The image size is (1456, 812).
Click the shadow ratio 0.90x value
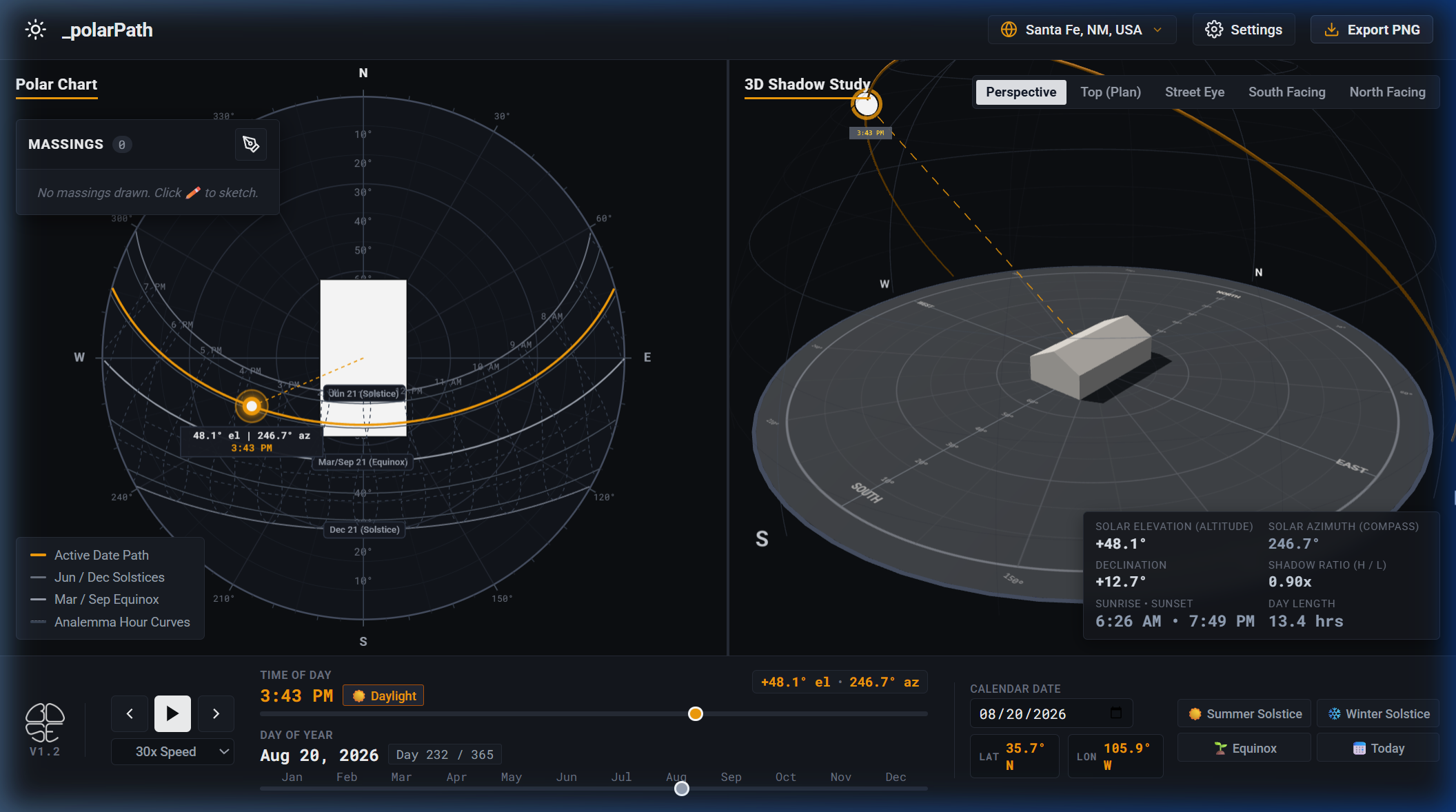point(1290,582)
